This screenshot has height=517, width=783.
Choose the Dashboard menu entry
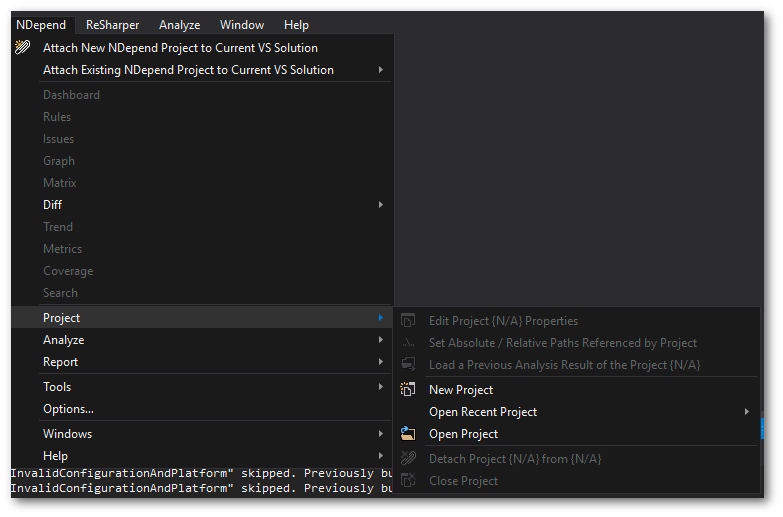click(202, 94)
